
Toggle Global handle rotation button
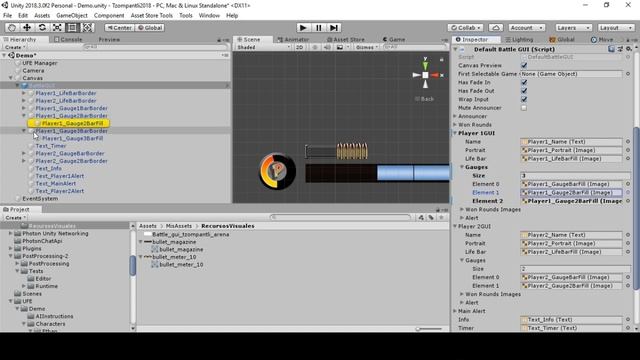[149, 28]
